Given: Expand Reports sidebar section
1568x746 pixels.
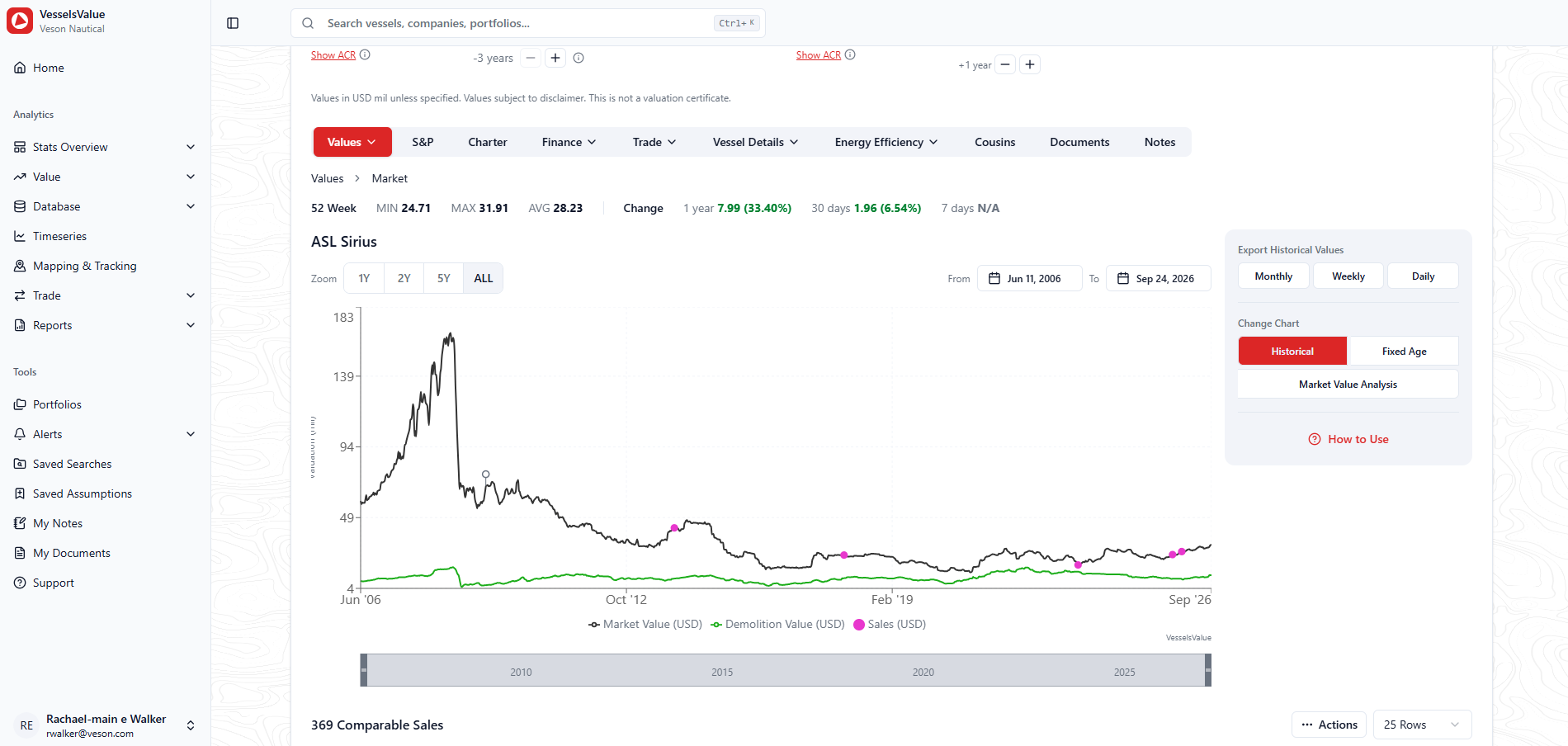Looking at the screenshot, I should [x=106, y=325].
